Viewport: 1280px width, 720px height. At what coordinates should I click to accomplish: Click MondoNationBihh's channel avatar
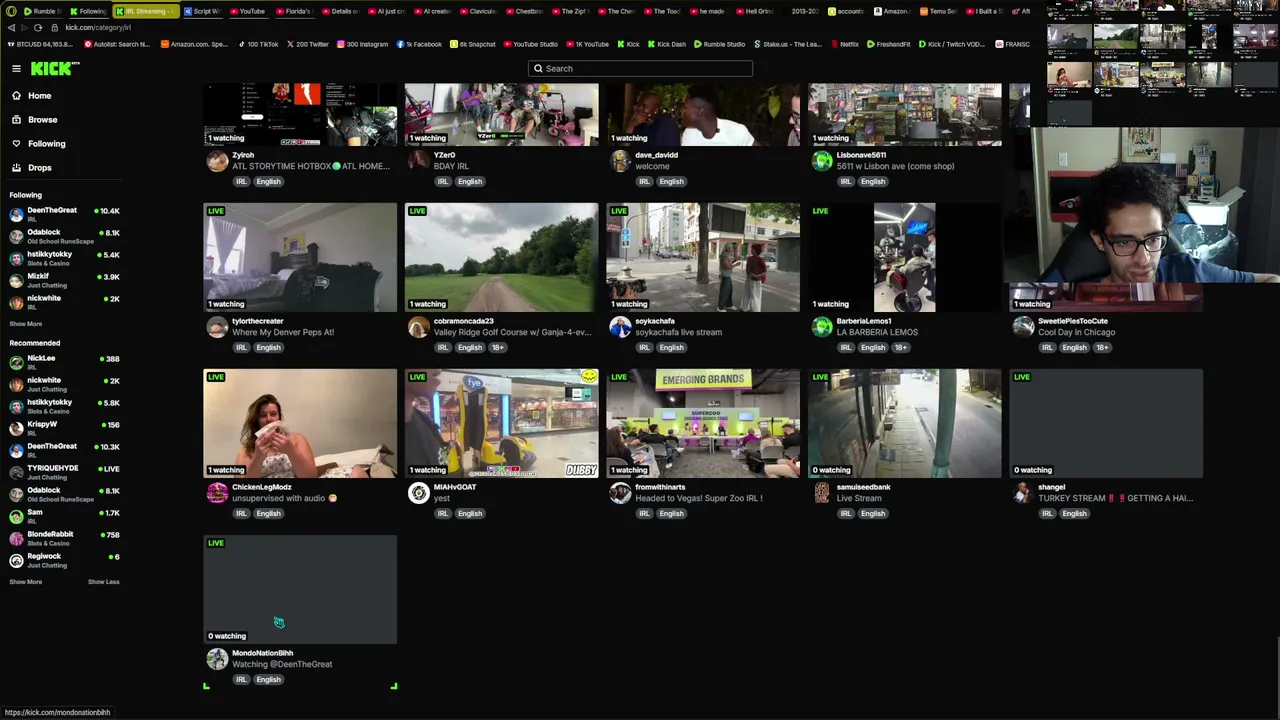click(x=217, y=659)
